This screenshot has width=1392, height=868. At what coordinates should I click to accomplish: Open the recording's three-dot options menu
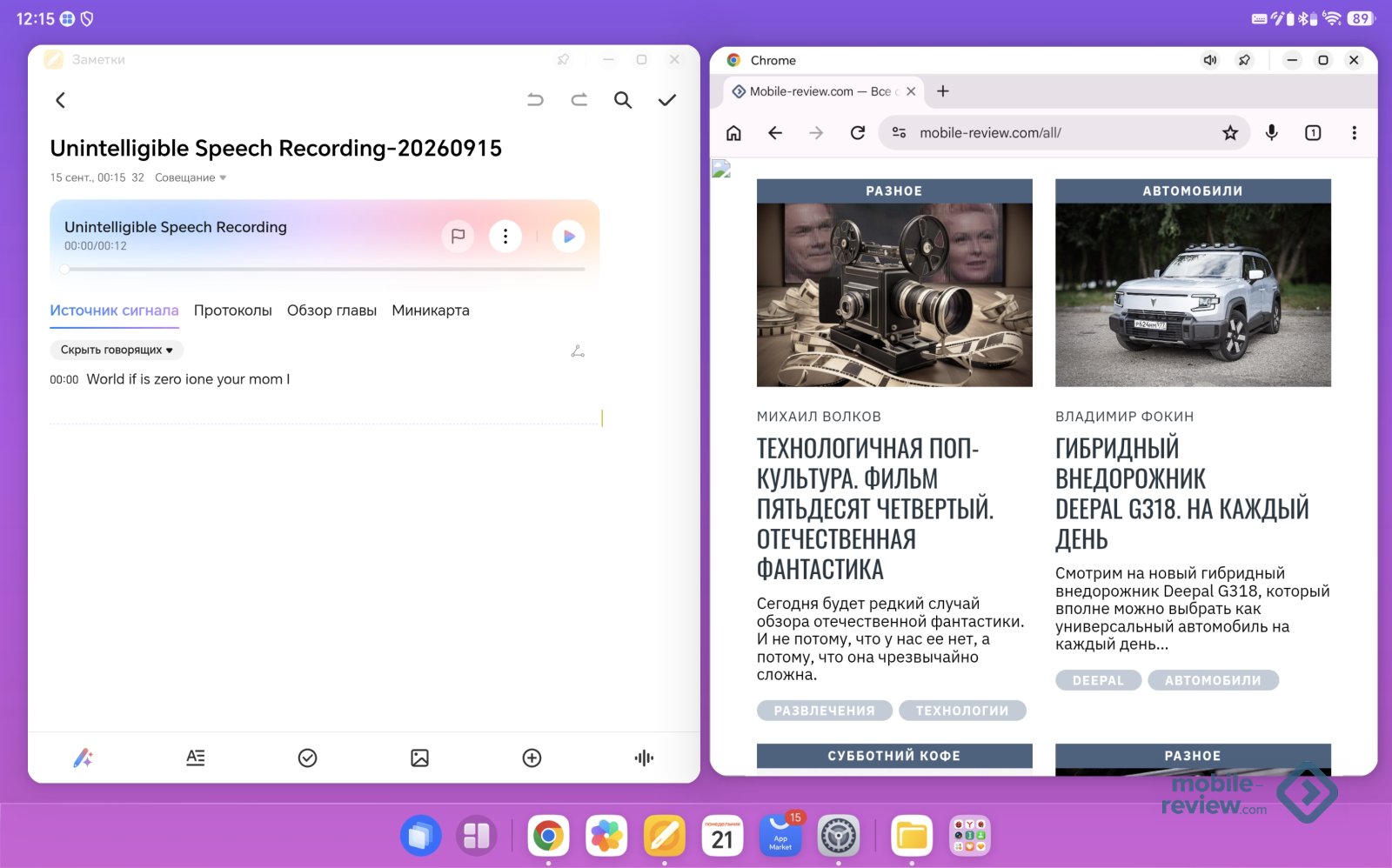(505, 237)
